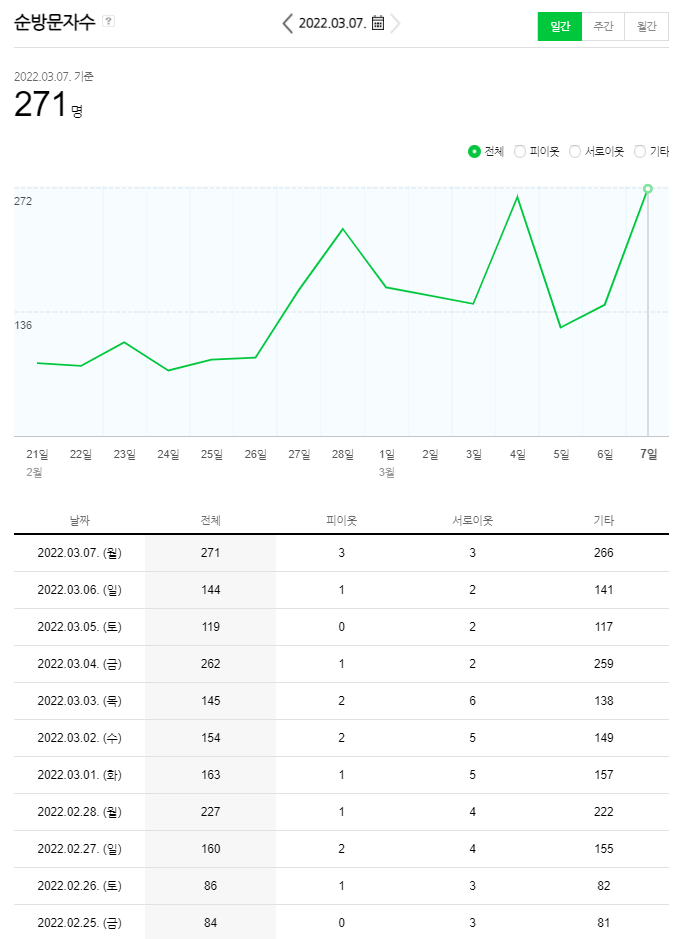Click the 2022.03.07. date text in header
The width and height of the screenshot is (680, 939).
click(332, 23)
